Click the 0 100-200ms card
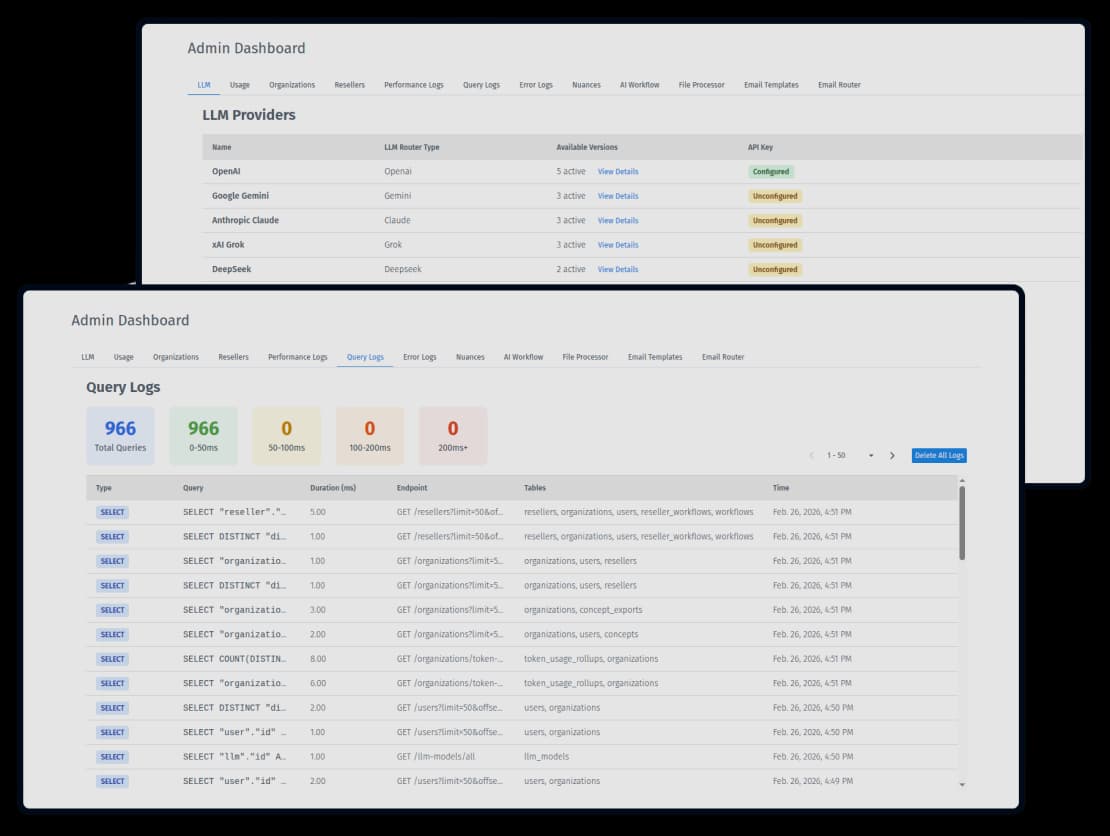This screenshot has width=1110, height=836. (370, 435)
